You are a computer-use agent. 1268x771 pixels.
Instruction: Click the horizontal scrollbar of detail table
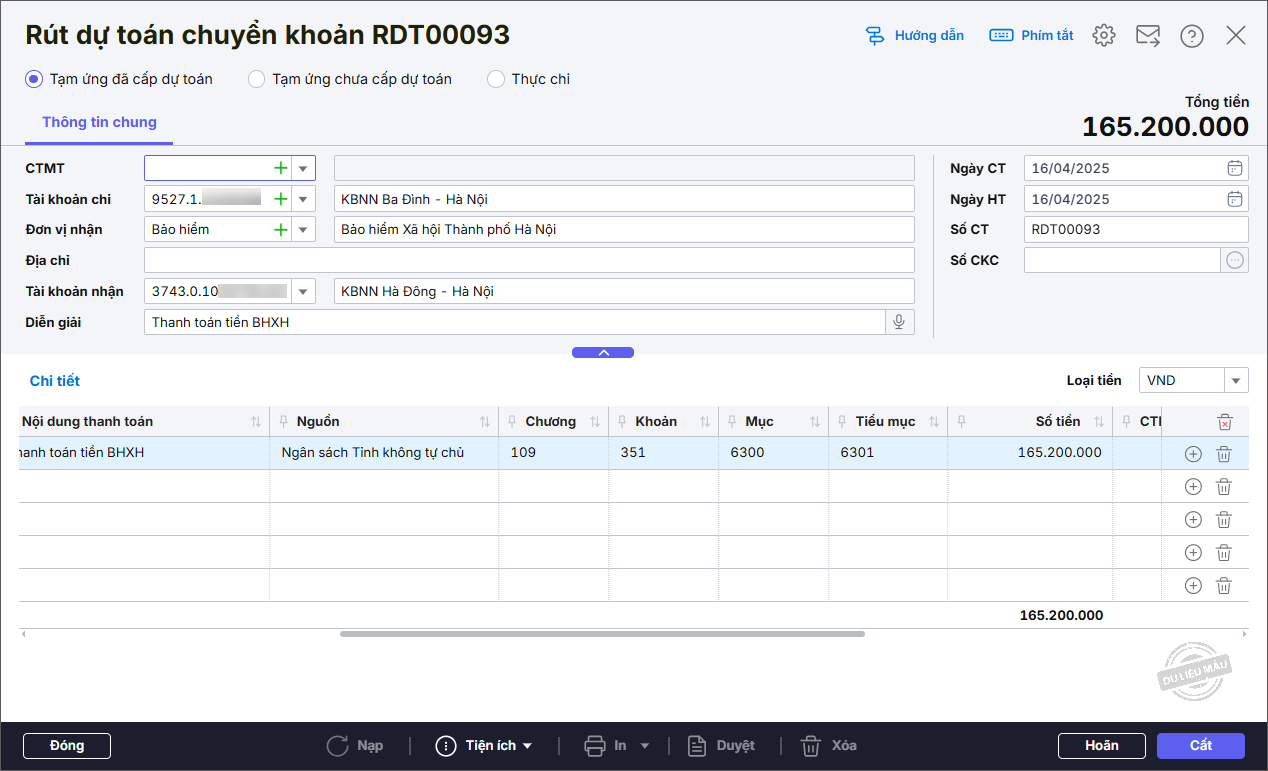point(602,634)
